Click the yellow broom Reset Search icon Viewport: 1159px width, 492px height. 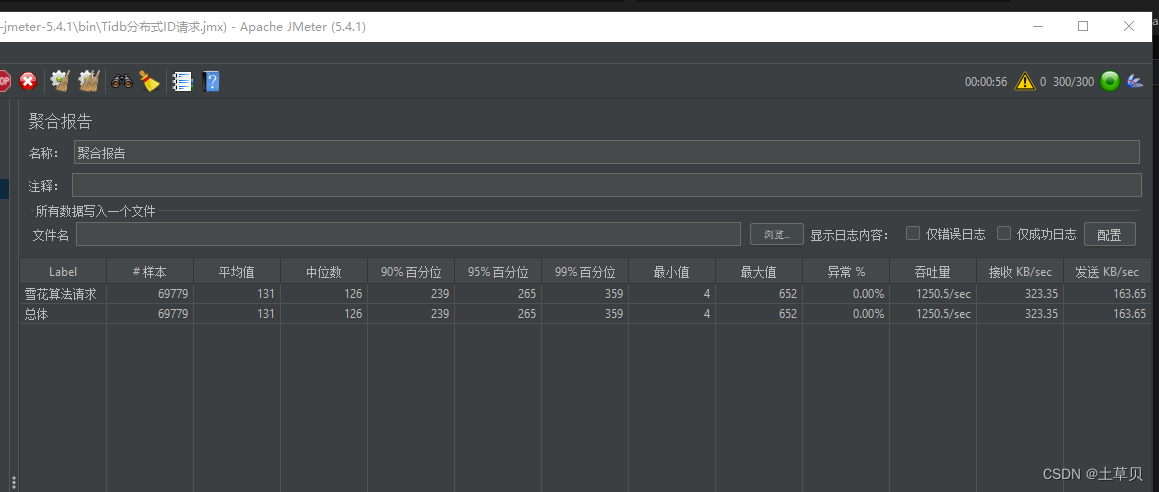coord(150,81)
